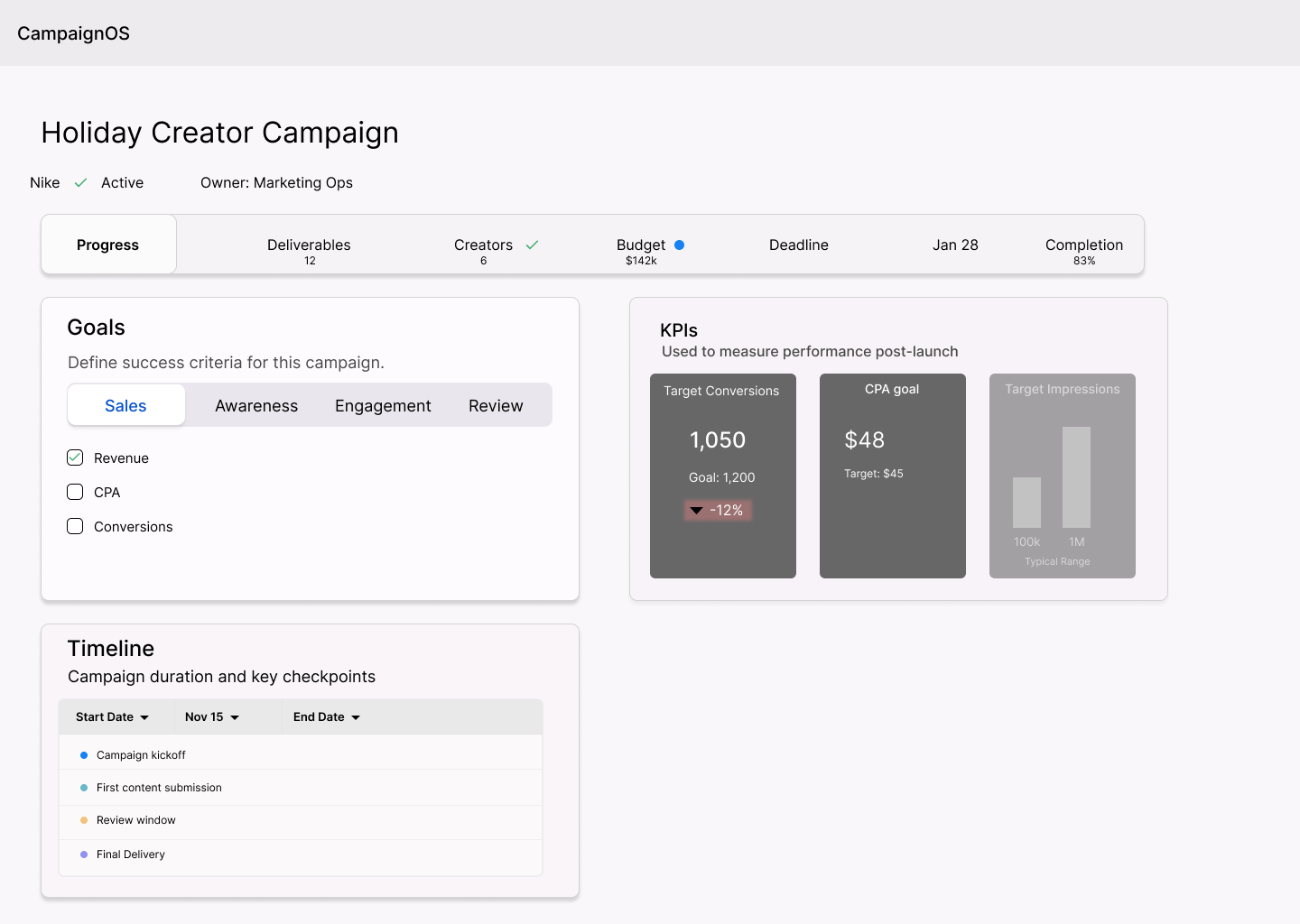1300x924 pixels.
Task: Open the Deliverables section
Action: pyautogui.click(x=309, y=250)
